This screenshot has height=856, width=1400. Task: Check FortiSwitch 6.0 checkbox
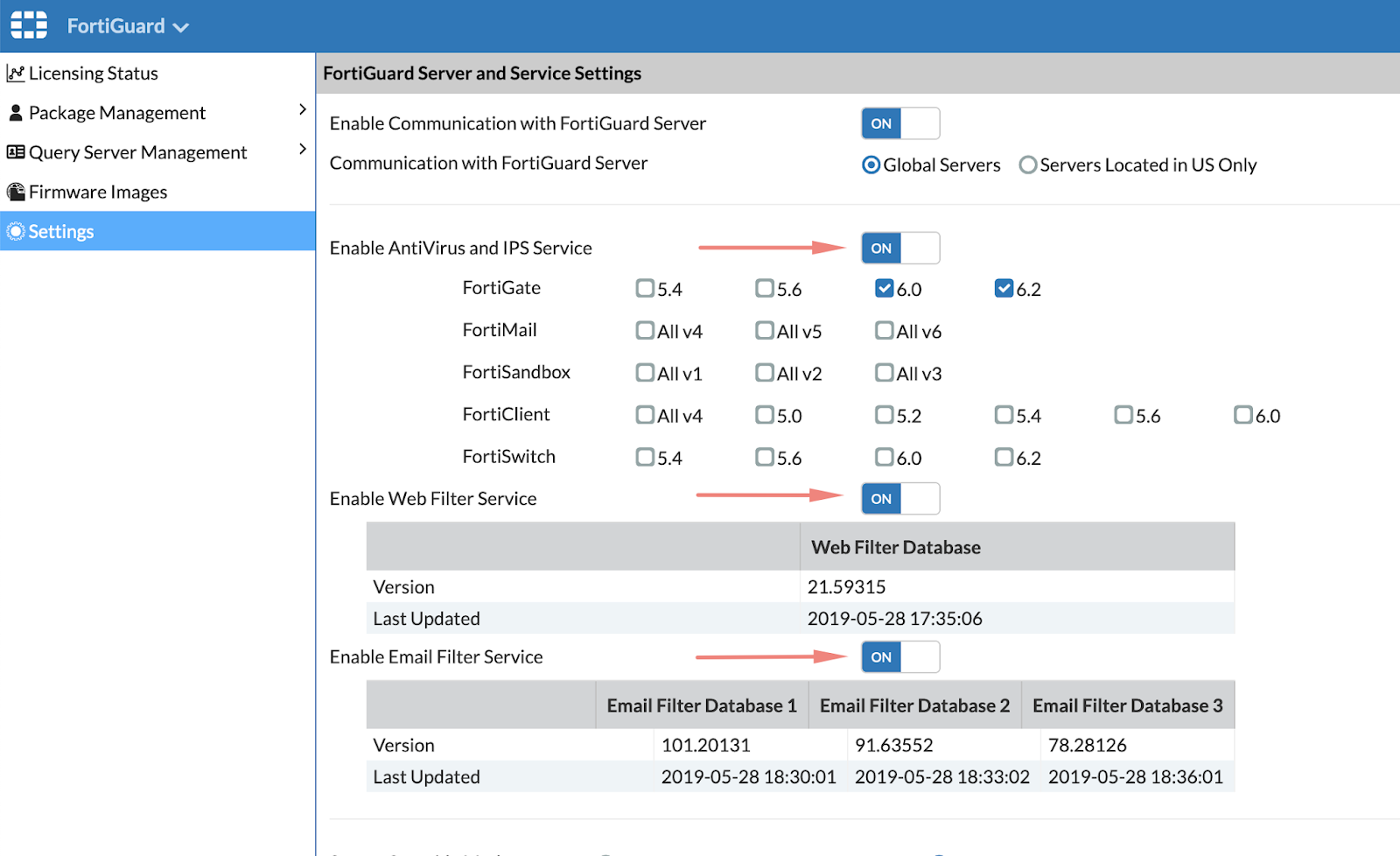885,456
